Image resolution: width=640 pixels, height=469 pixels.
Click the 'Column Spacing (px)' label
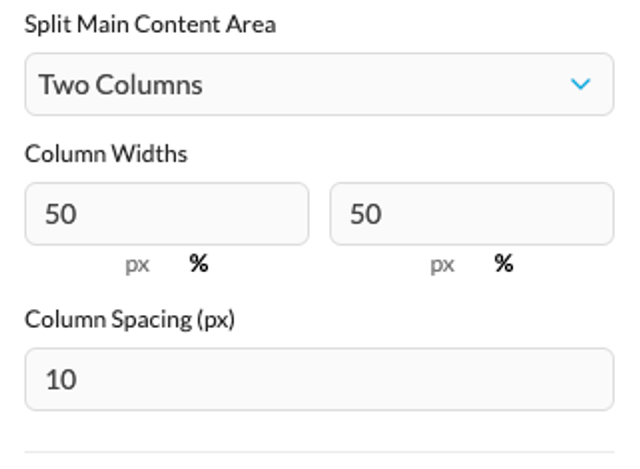tap(130, 319)
